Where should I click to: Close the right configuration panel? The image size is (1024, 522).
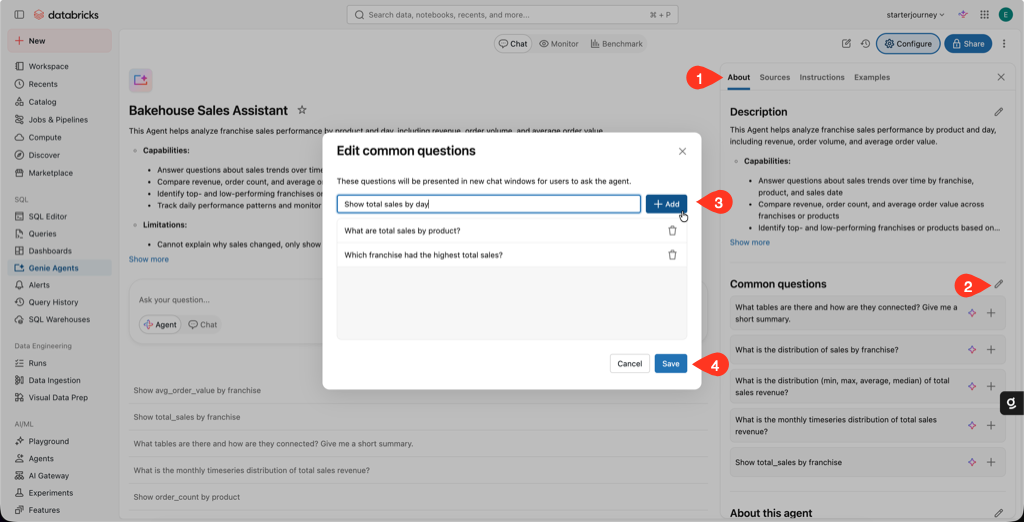tap(1001, 77)
